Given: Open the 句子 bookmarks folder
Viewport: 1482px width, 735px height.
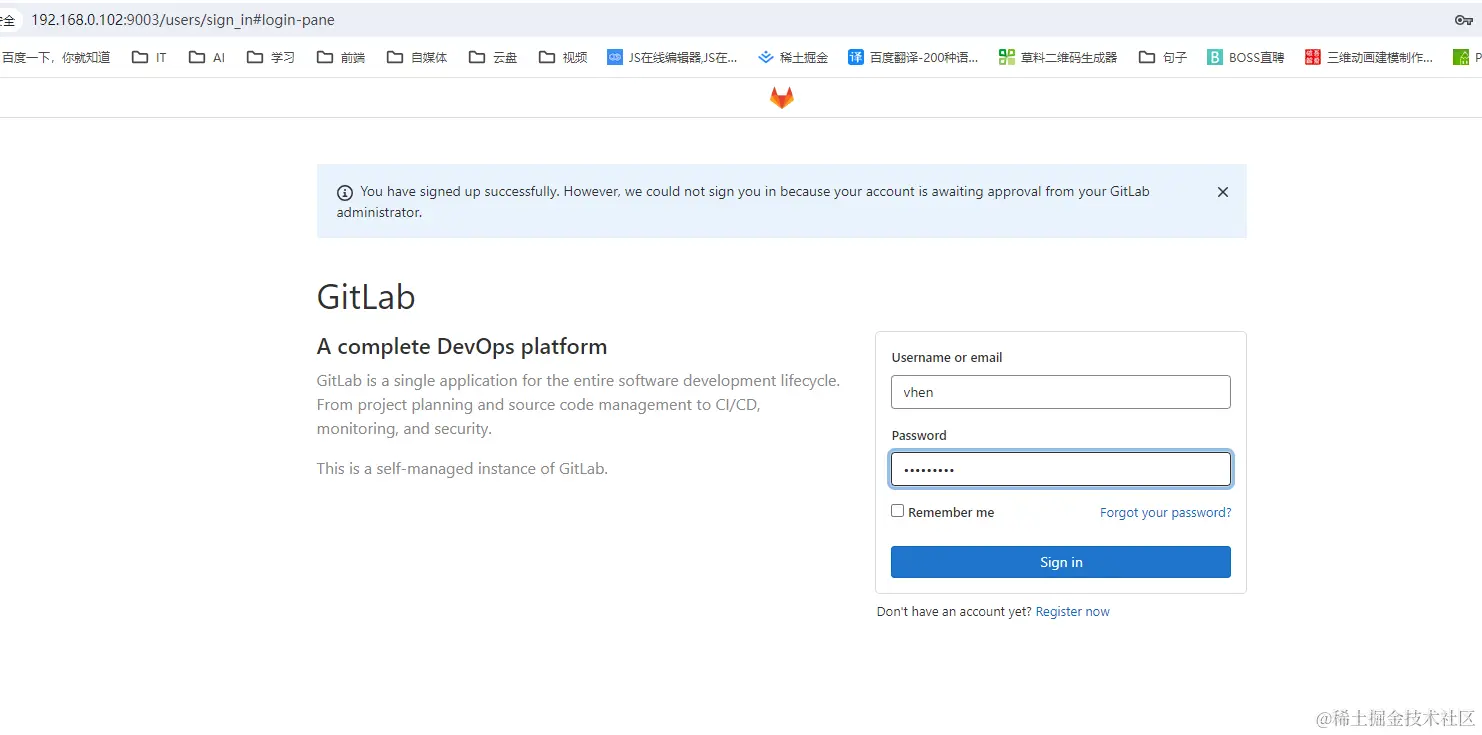Looking at the screenshot, I should click(x=1163, y=57).
